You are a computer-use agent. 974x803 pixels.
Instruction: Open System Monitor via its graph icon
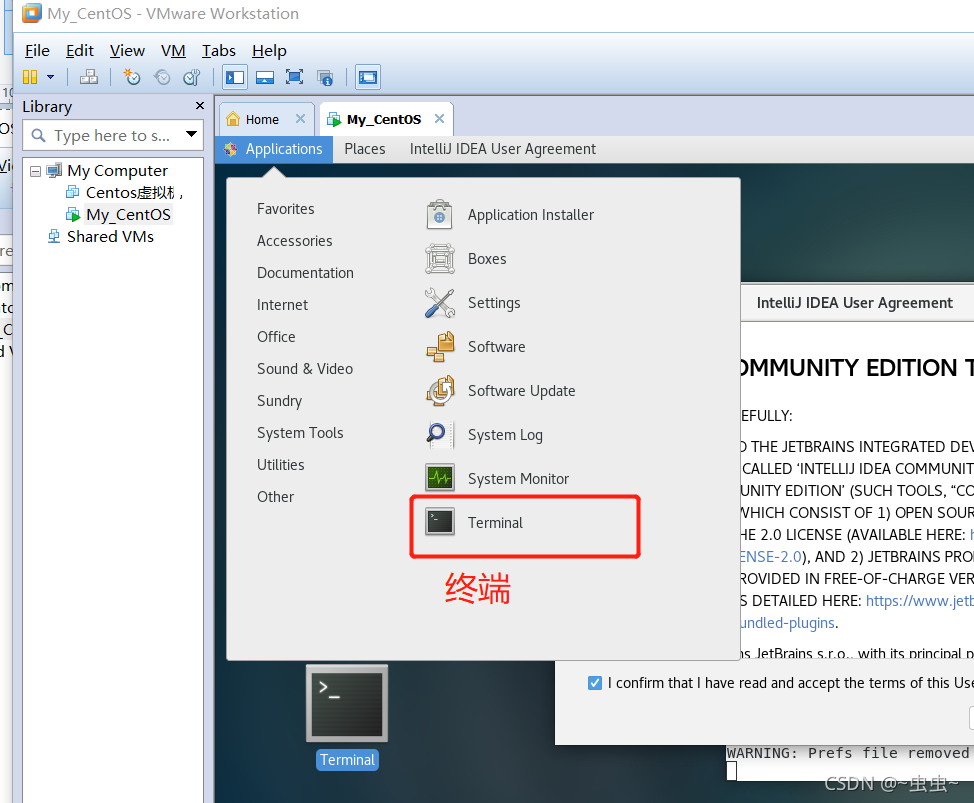tap(439, 478)
